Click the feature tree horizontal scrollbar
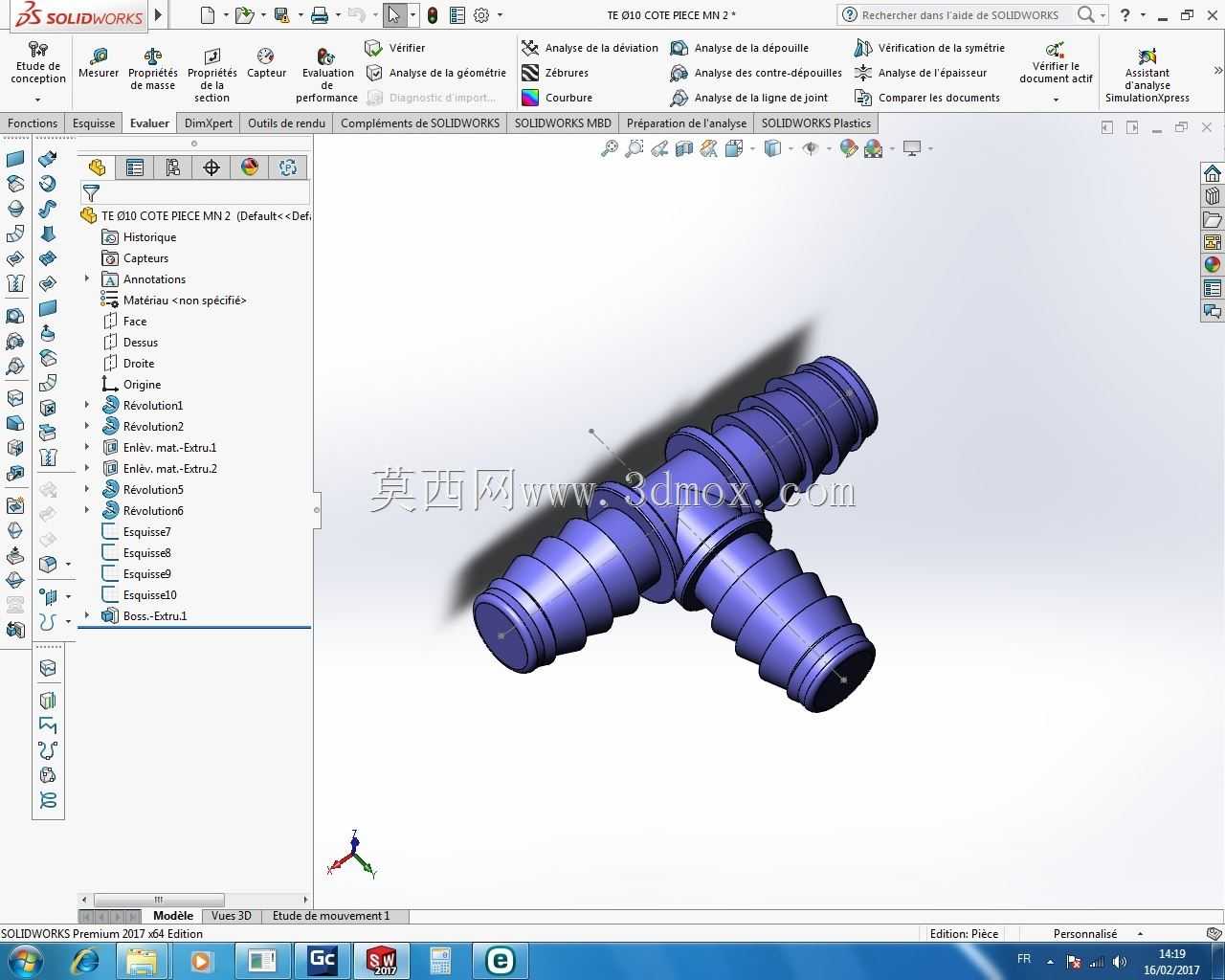 [159, 900]
